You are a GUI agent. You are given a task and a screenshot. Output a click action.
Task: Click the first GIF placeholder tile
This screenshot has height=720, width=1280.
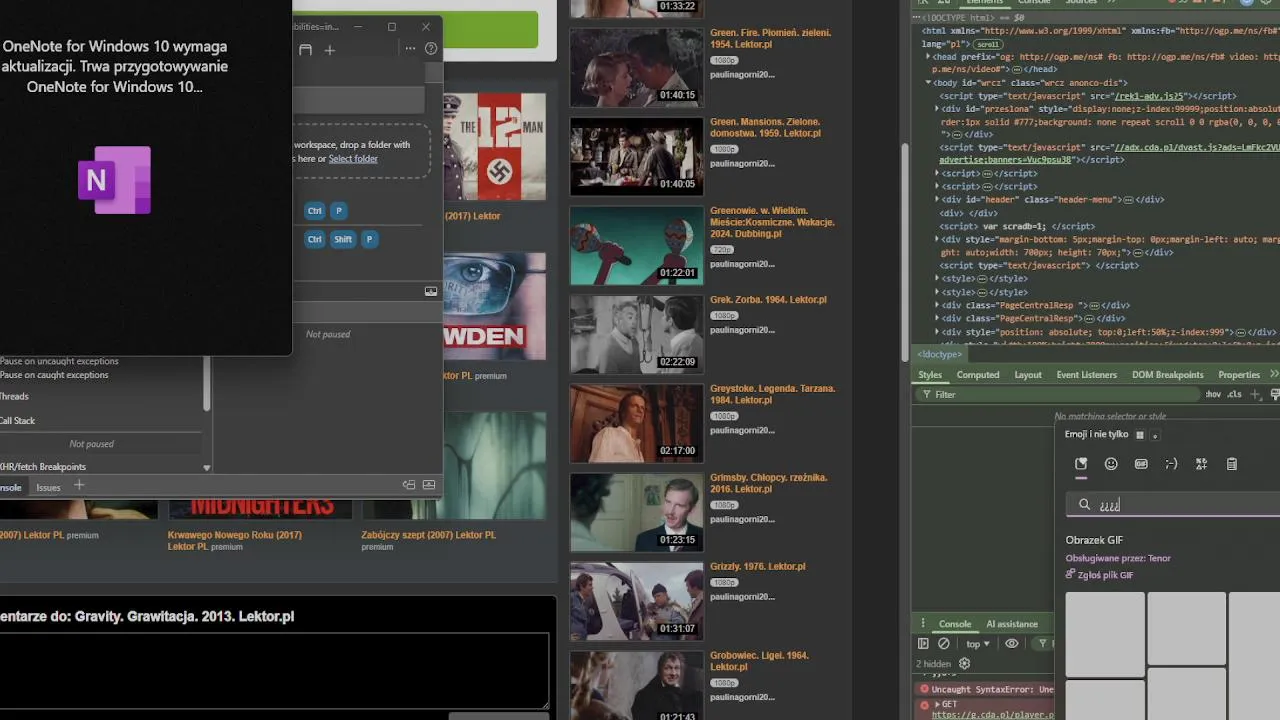pyautogui.click(x=1105, y=634)
